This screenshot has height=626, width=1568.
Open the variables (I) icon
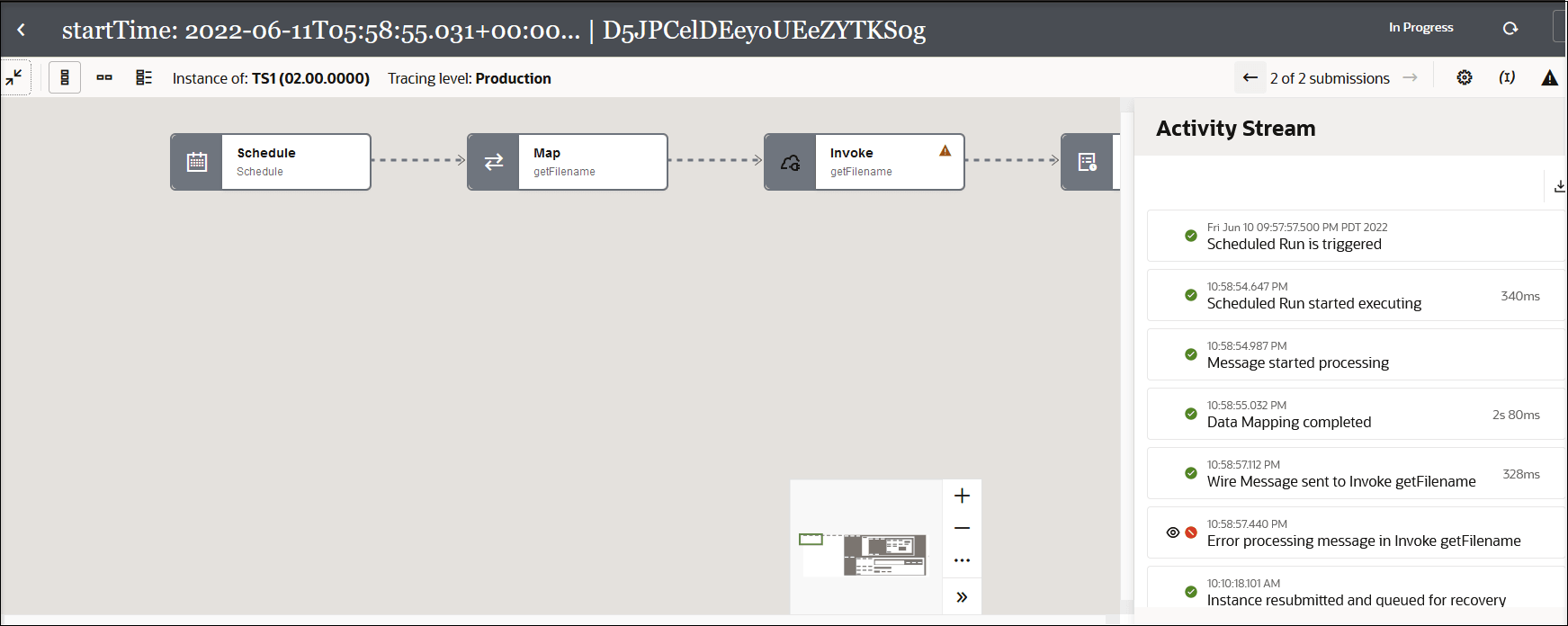click(1507, 77)
